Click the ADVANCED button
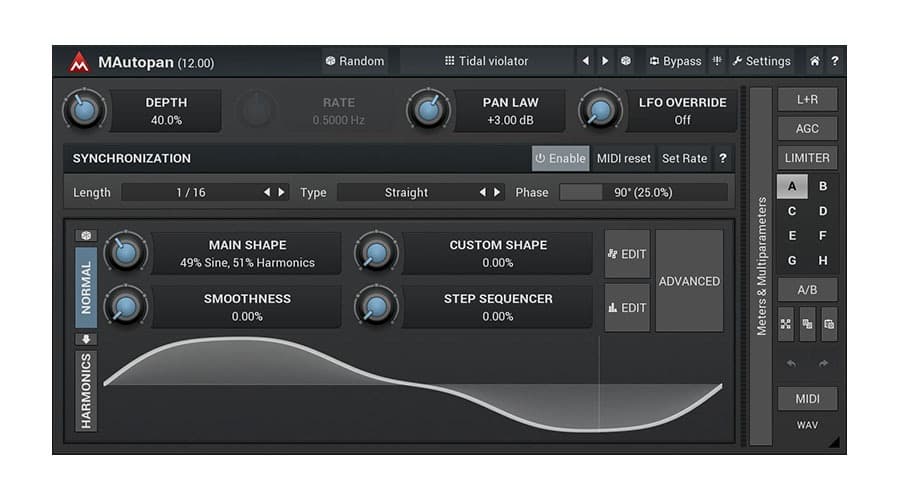The image size is (900, 500). click(689, 281)
